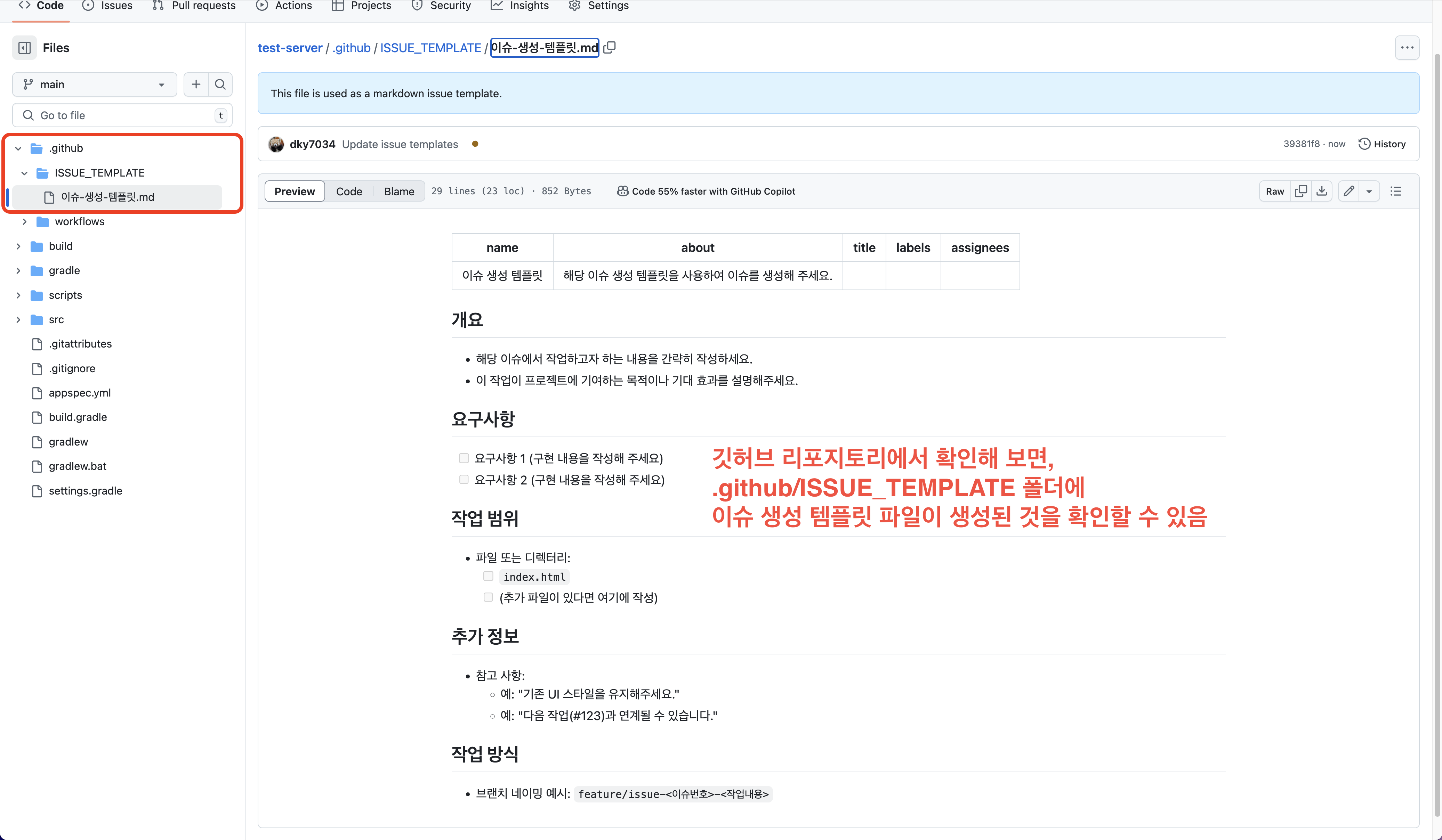
Task: Check the 요구사항 1 checkbox
Action: (x=464, y=458)
